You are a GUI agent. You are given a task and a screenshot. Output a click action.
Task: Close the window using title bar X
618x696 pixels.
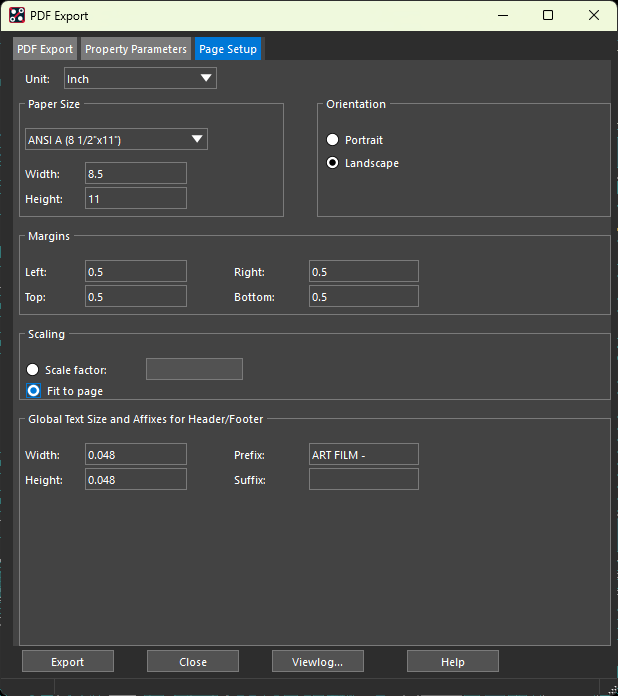point(594,16)
